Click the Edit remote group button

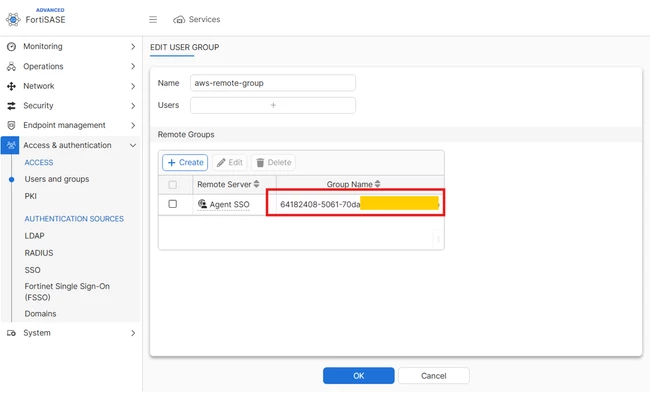[230, 163]
